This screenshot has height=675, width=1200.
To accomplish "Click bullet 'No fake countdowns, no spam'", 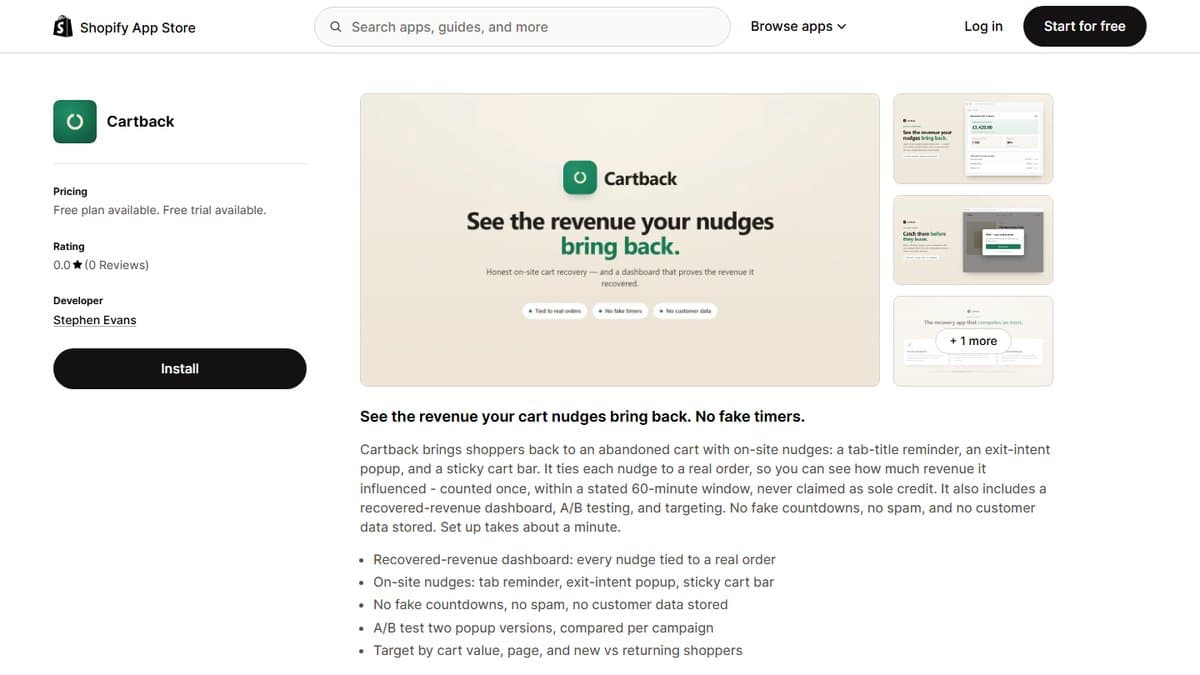I will (550, 605).
